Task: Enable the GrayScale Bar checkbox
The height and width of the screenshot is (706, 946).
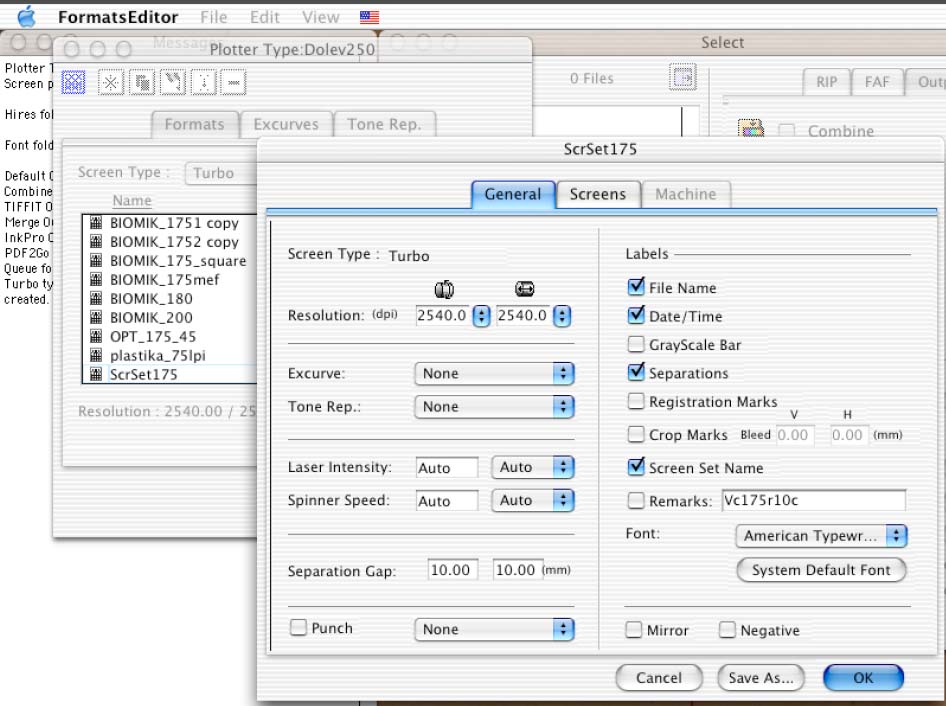Action: pyautogui.click(x=636, y=344)
